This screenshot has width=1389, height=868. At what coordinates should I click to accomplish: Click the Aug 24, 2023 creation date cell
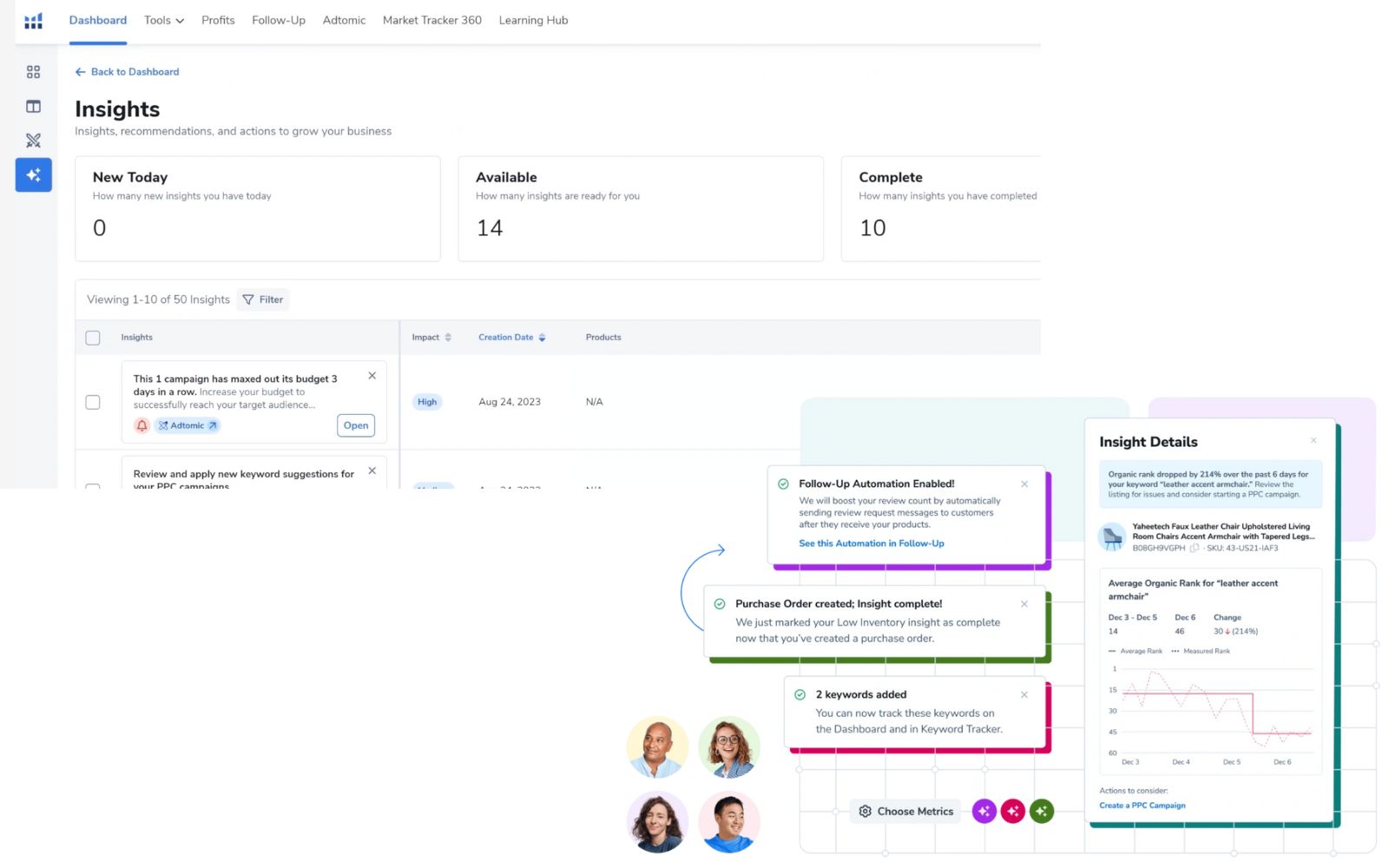510,402
